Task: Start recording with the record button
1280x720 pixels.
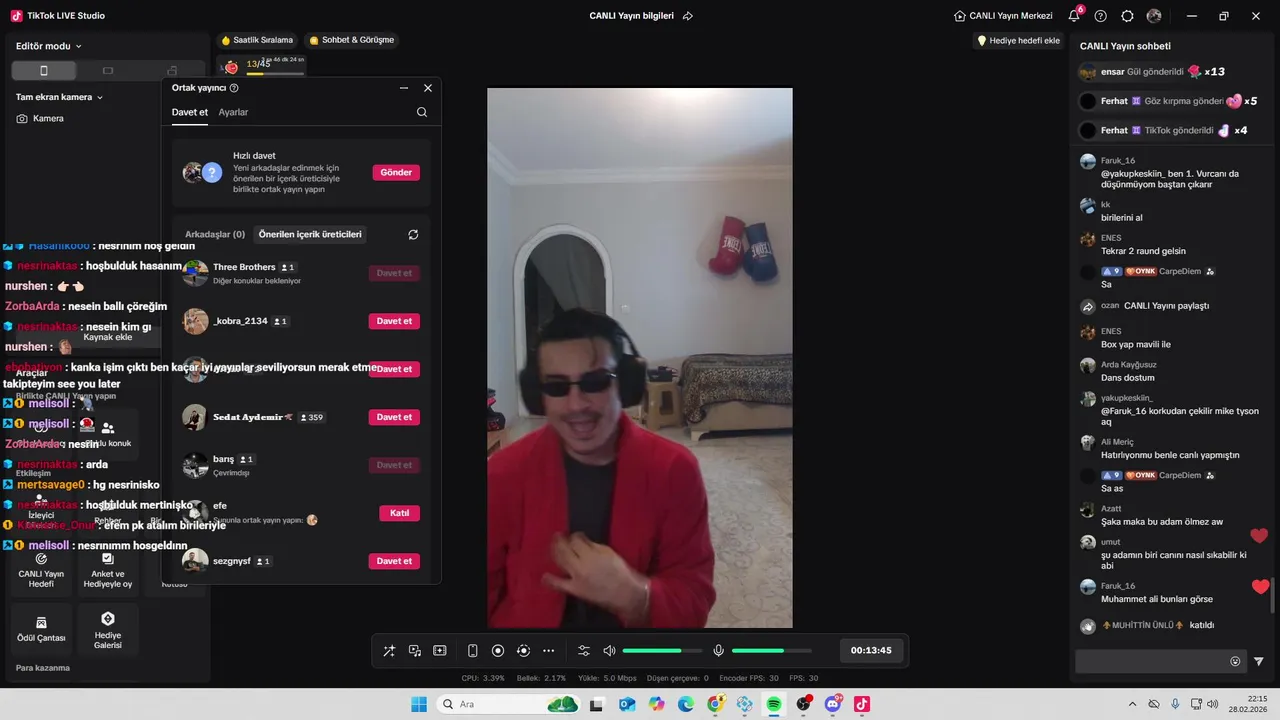Action: click(x=498, y=651)
